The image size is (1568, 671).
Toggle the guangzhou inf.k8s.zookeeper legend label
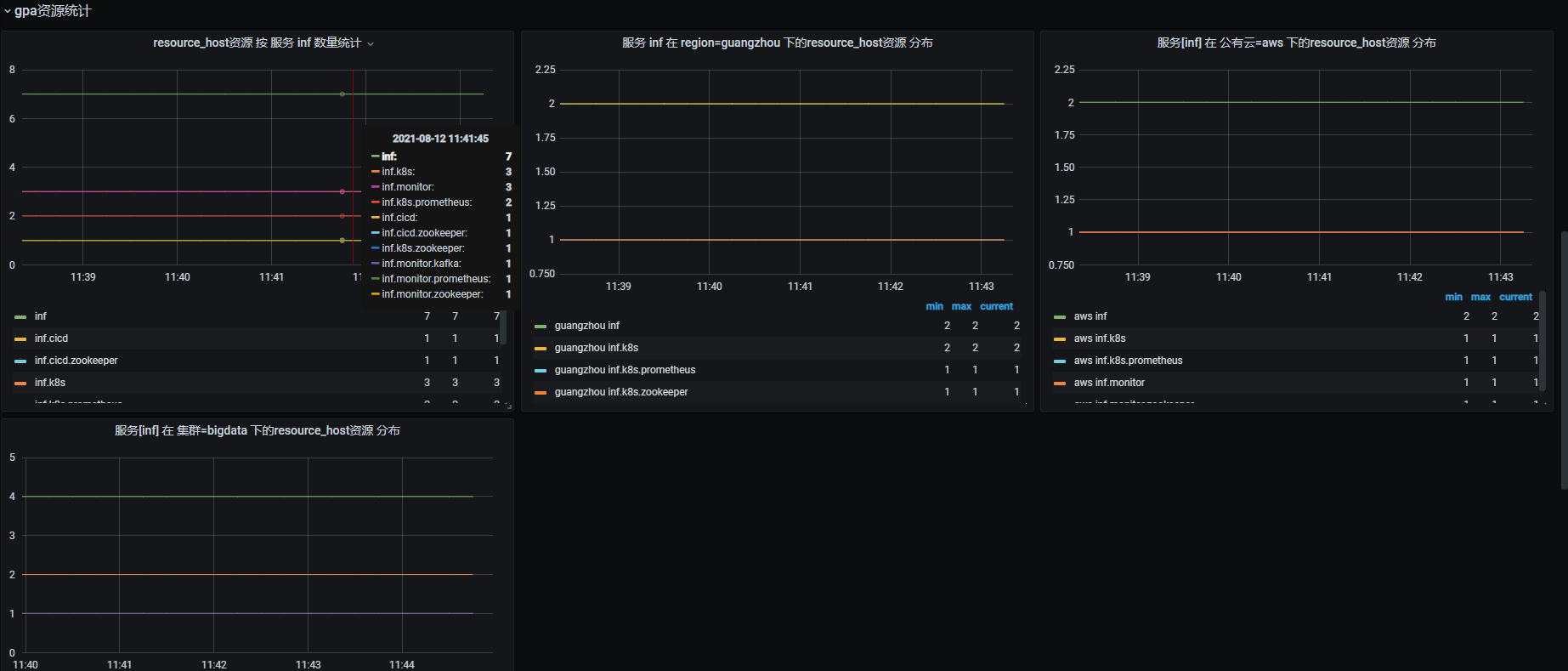[621, 392]
